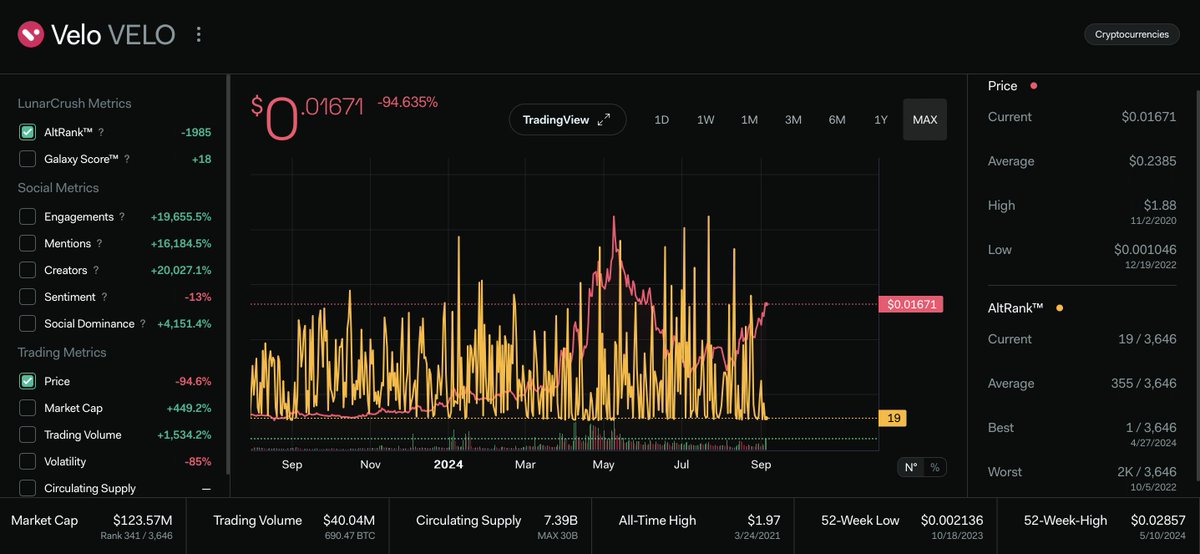Select the 1M time range

pyautogui.click(x=749, y=120)
